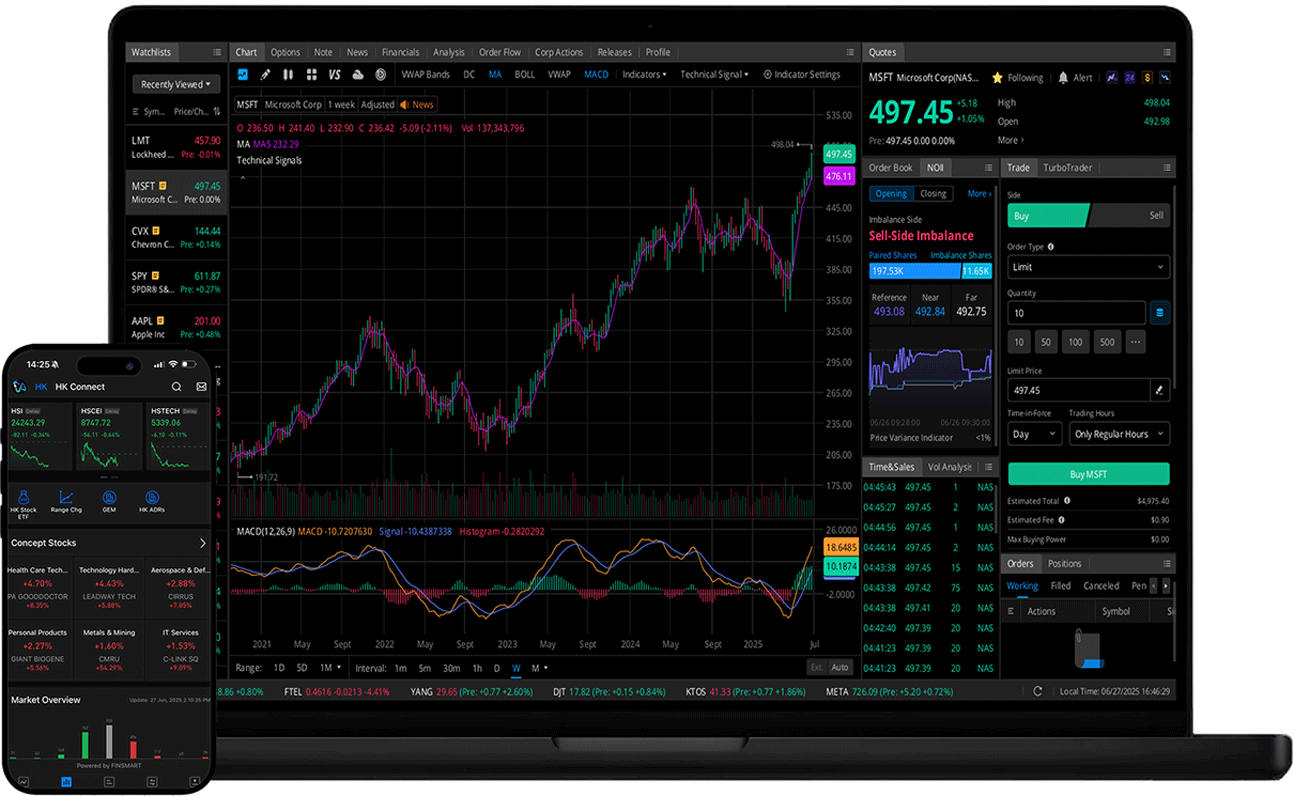Open the HK Stock ETF icon on phone
1293x797 pixels.
pyautogui.click(x=23, y=500)
